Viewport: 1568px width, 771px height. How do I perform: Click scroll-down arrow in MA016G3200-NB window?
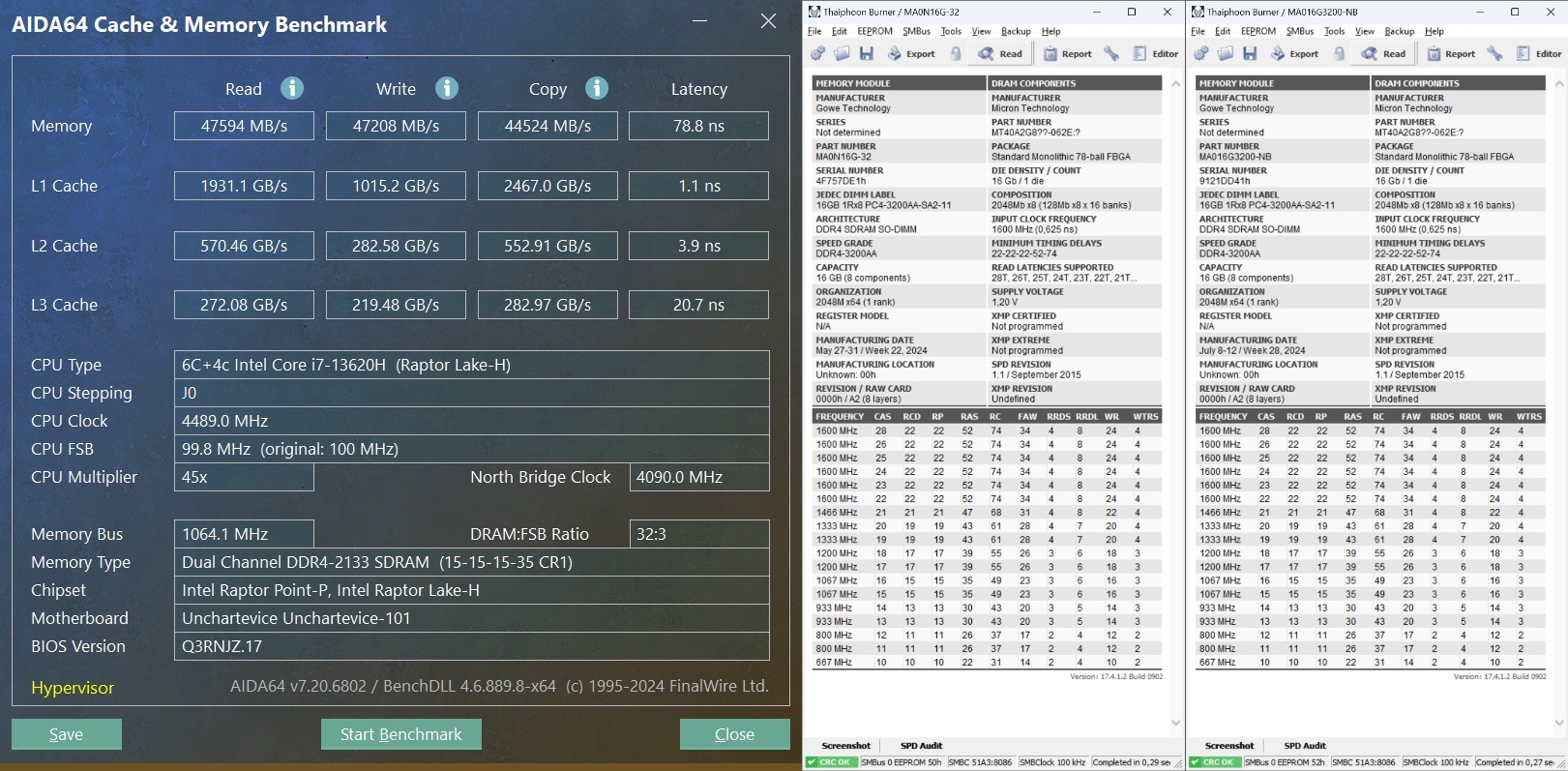pos(1559,723)
